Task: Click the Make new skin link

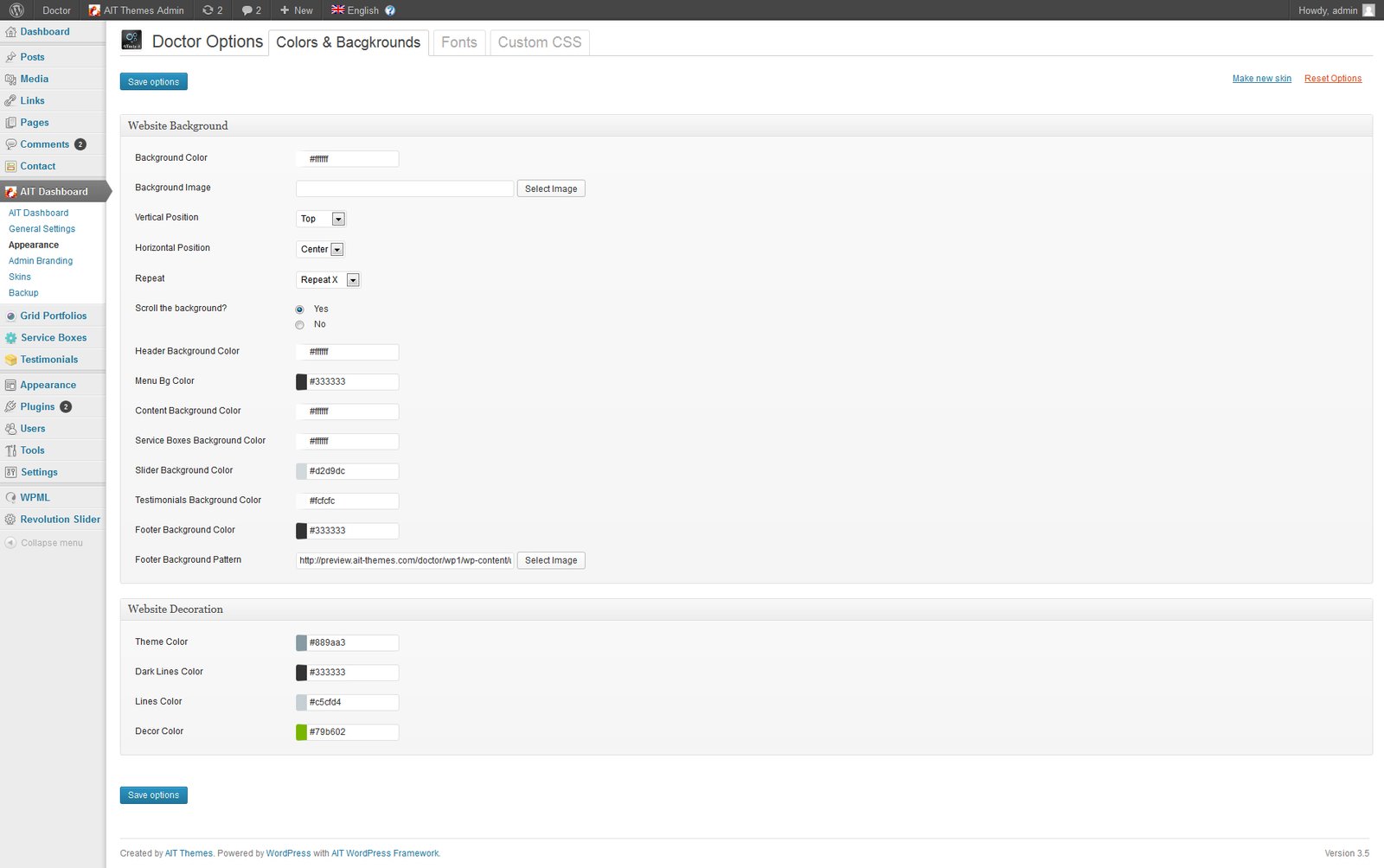Action: coord(1262,79)
